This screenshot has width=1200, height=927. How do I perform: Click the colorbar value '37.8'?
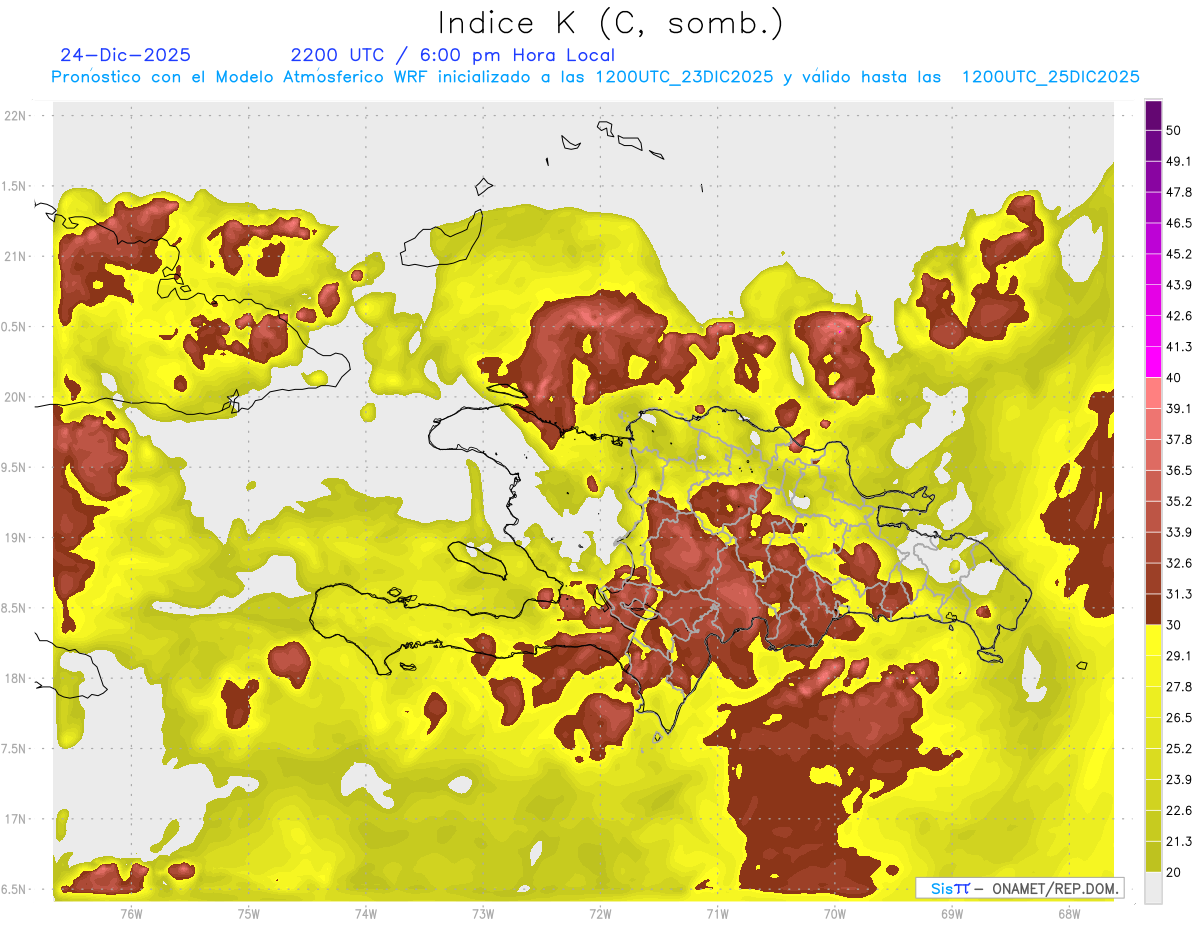coord(1178,439)
